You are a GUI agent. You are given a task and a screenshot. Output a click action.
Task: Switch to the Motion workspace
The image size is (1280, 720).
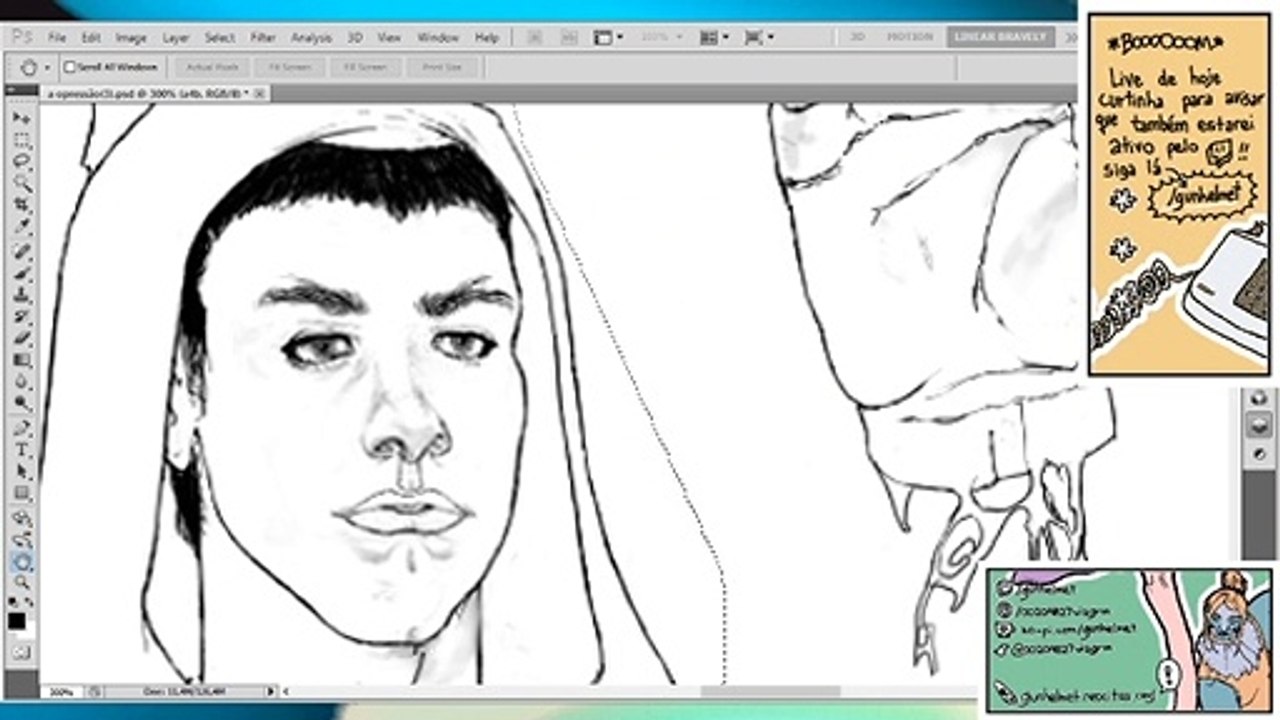click(x=910, y=37)
